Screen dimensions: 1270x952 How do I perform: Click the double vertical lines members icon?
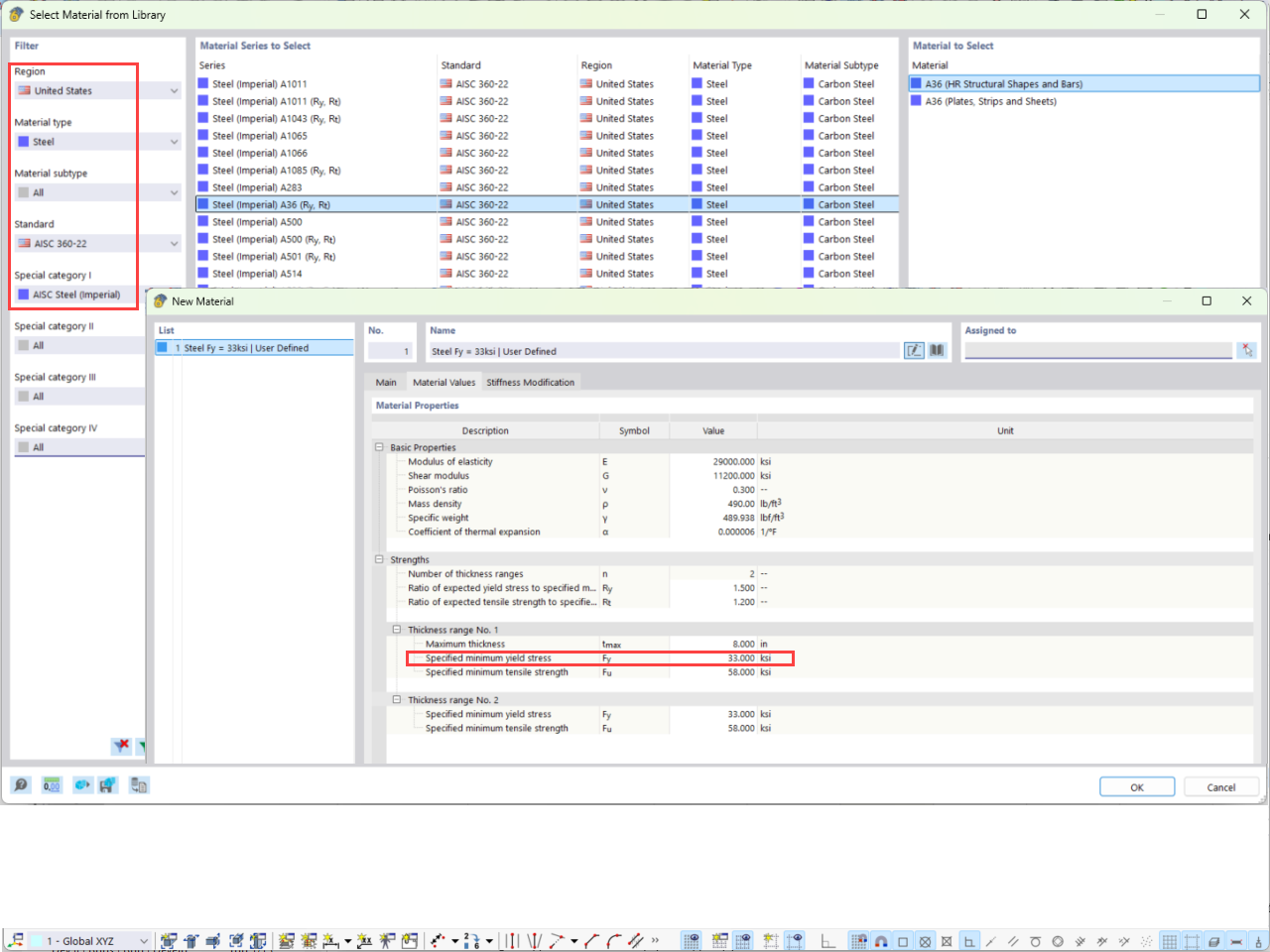tap(512, 941)
